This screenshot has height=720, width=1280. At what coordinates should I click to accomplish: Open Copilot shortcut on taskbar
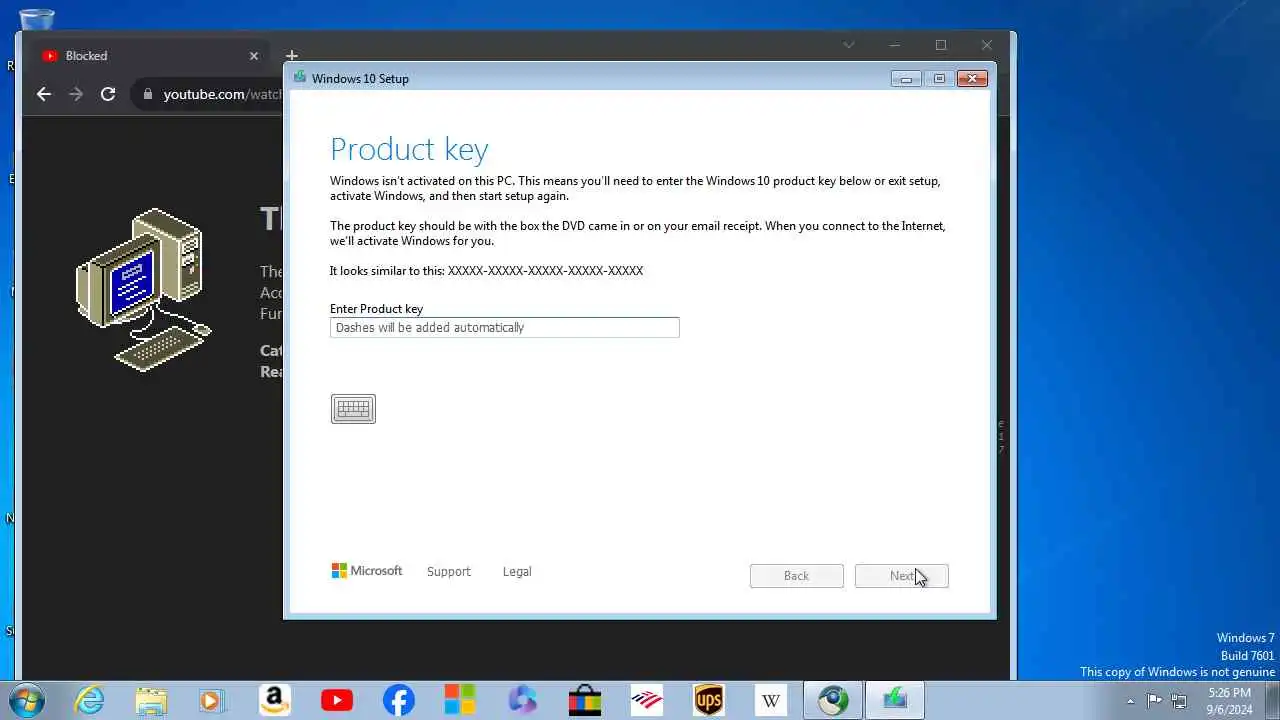[522, 700]
